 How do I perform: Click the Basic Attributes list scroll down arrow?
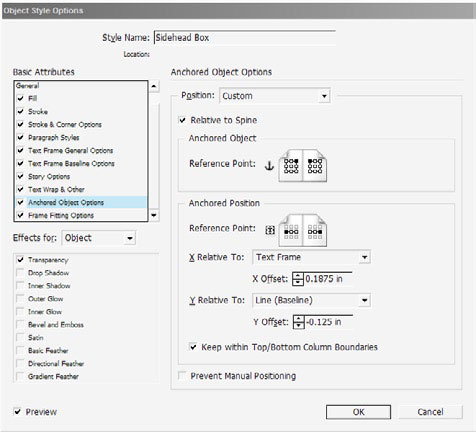tap(154, 215)
